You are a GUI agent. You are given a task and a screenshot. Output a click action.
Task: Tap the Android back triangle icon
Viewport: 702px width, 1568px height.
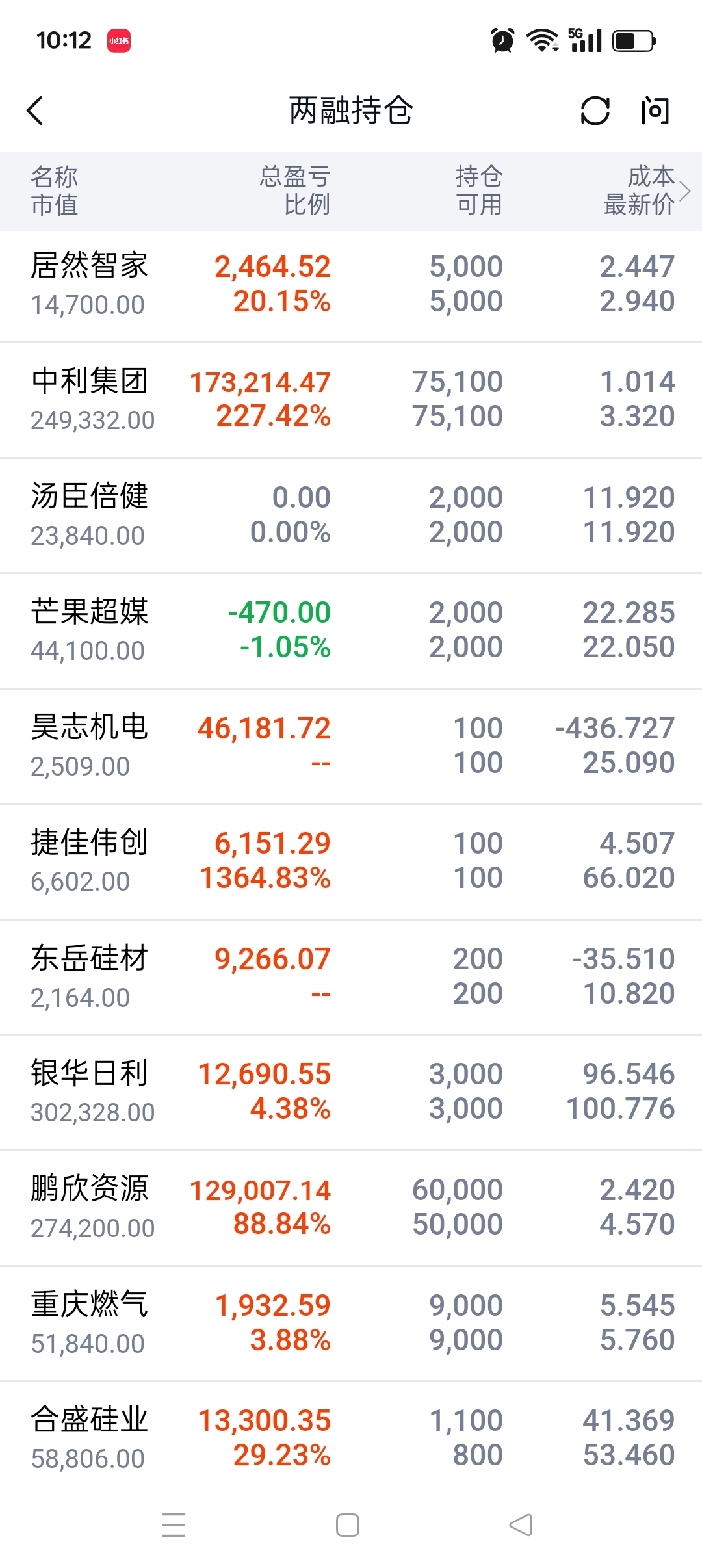point(521,1524)
